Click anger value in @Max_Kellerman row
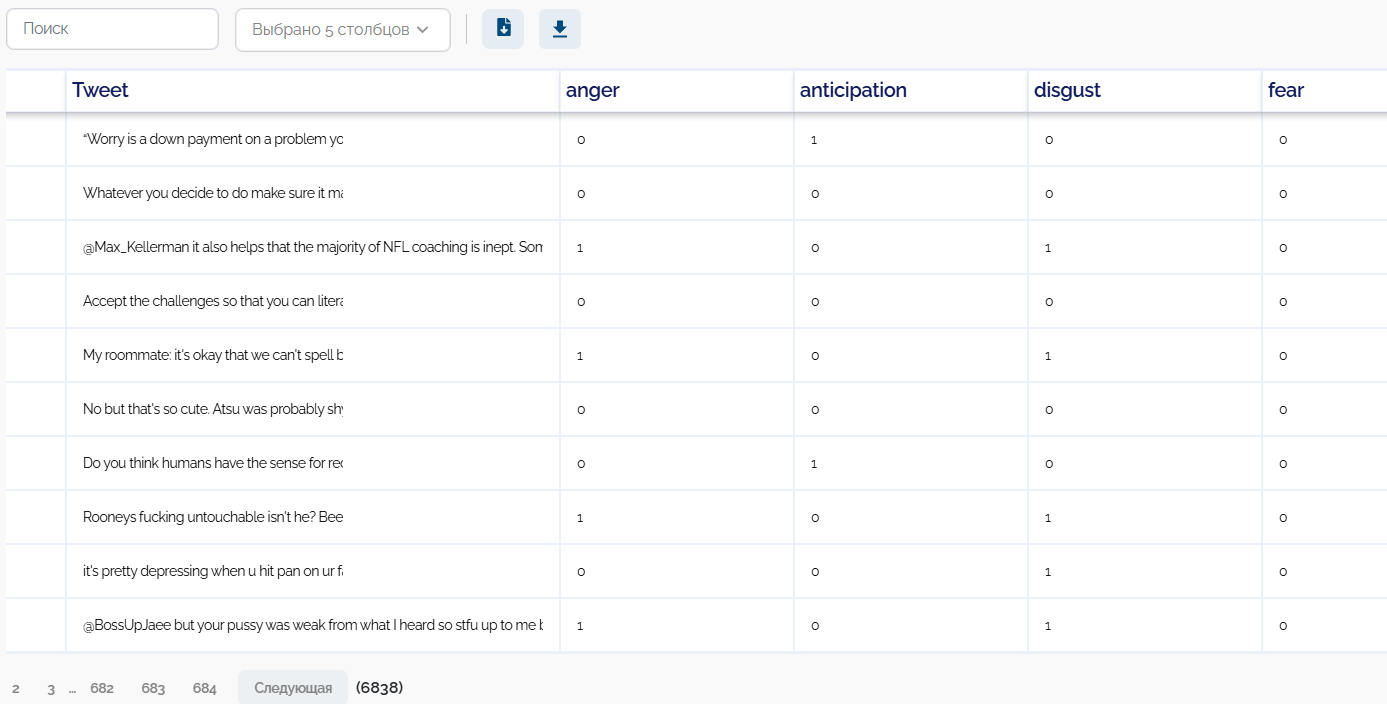The height and width of the screenshot is (704, 1387). click(580, 248)
